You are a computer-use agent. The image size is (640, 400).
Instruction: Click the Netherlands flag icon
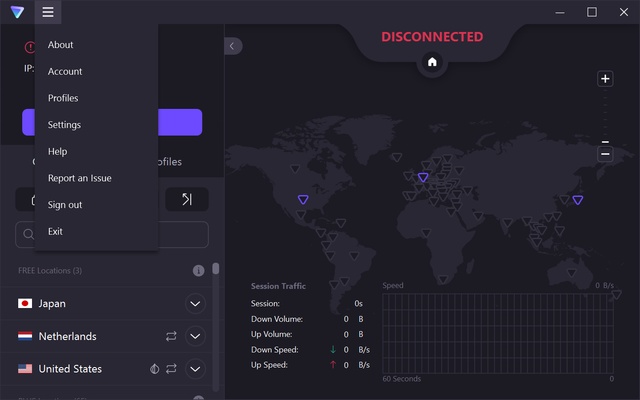[x=25, y=336]
